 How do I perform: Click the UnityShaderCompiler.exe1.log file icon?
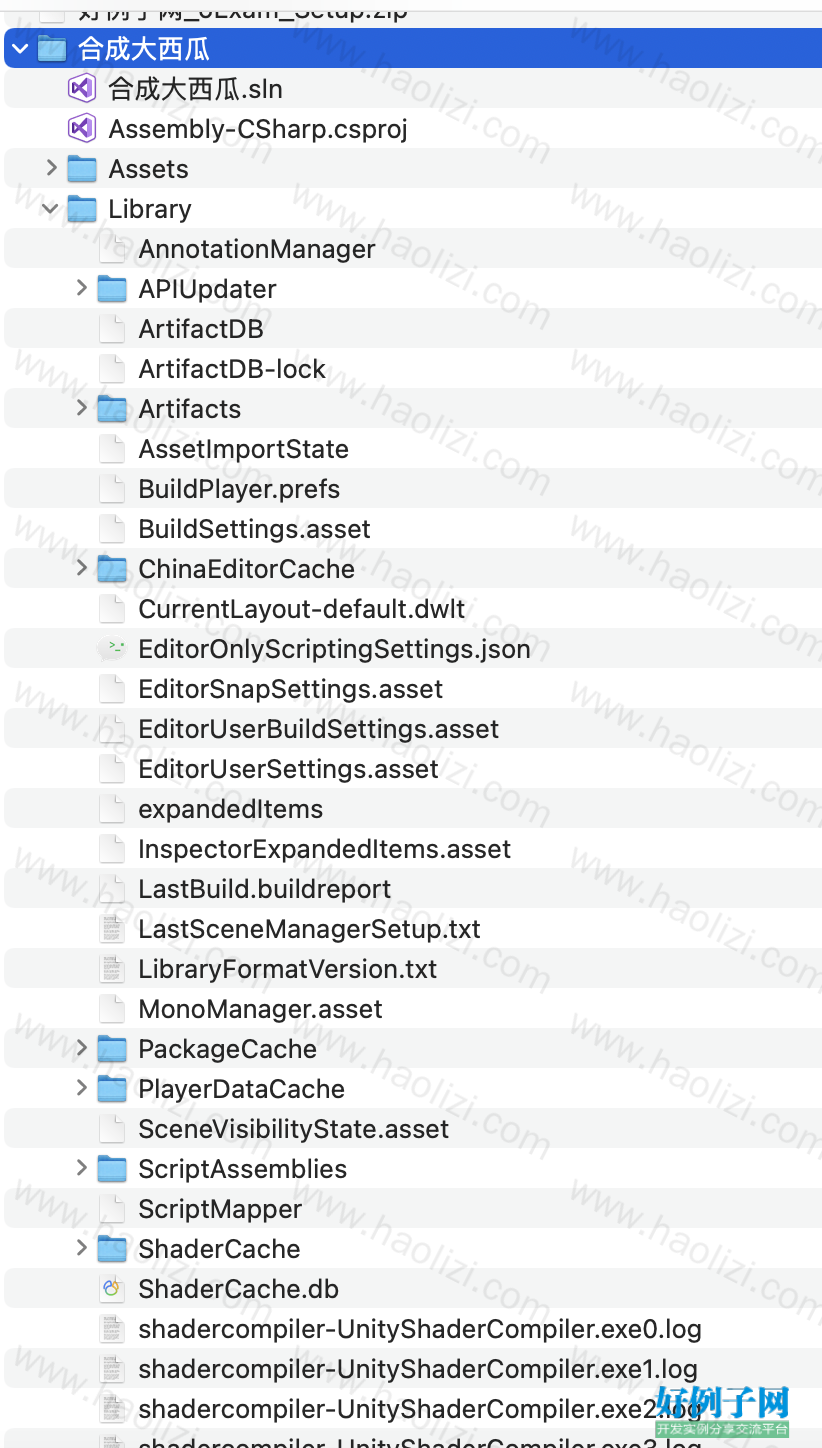(x=113, y=1369)
